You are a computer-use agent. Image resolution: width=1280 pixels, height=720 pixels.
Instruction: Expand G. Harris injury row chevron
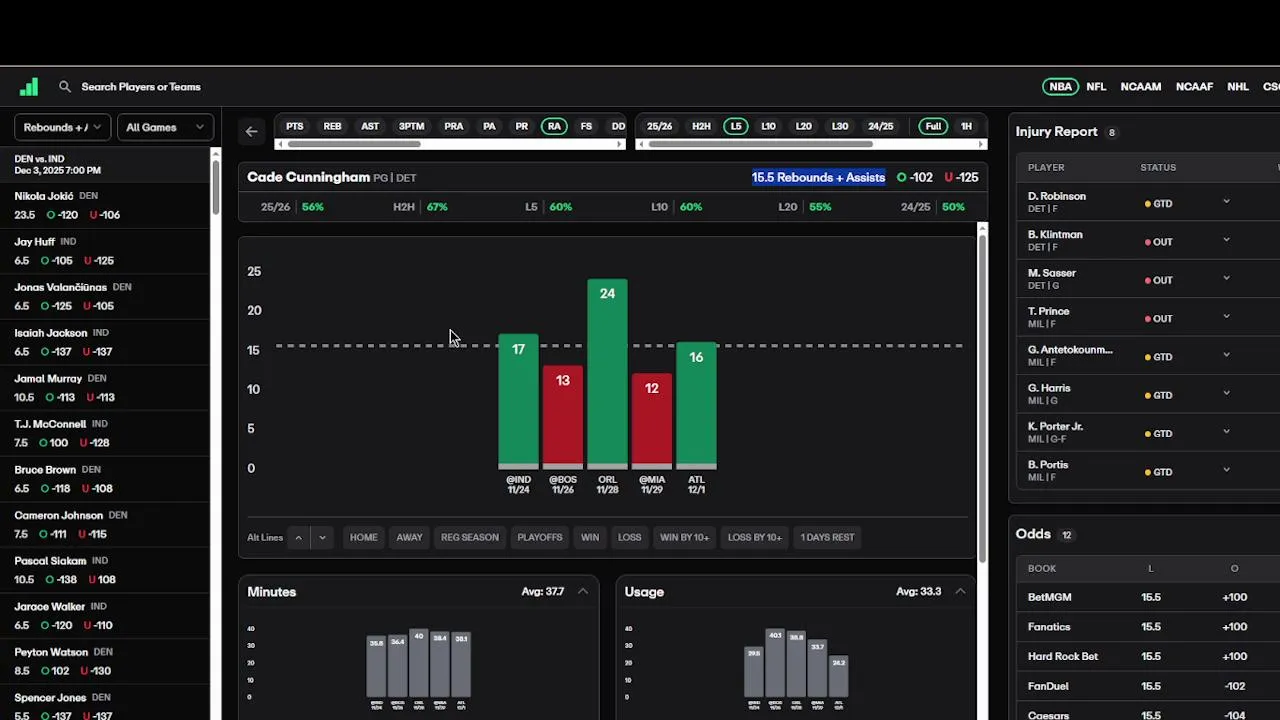pos(1226,394)
